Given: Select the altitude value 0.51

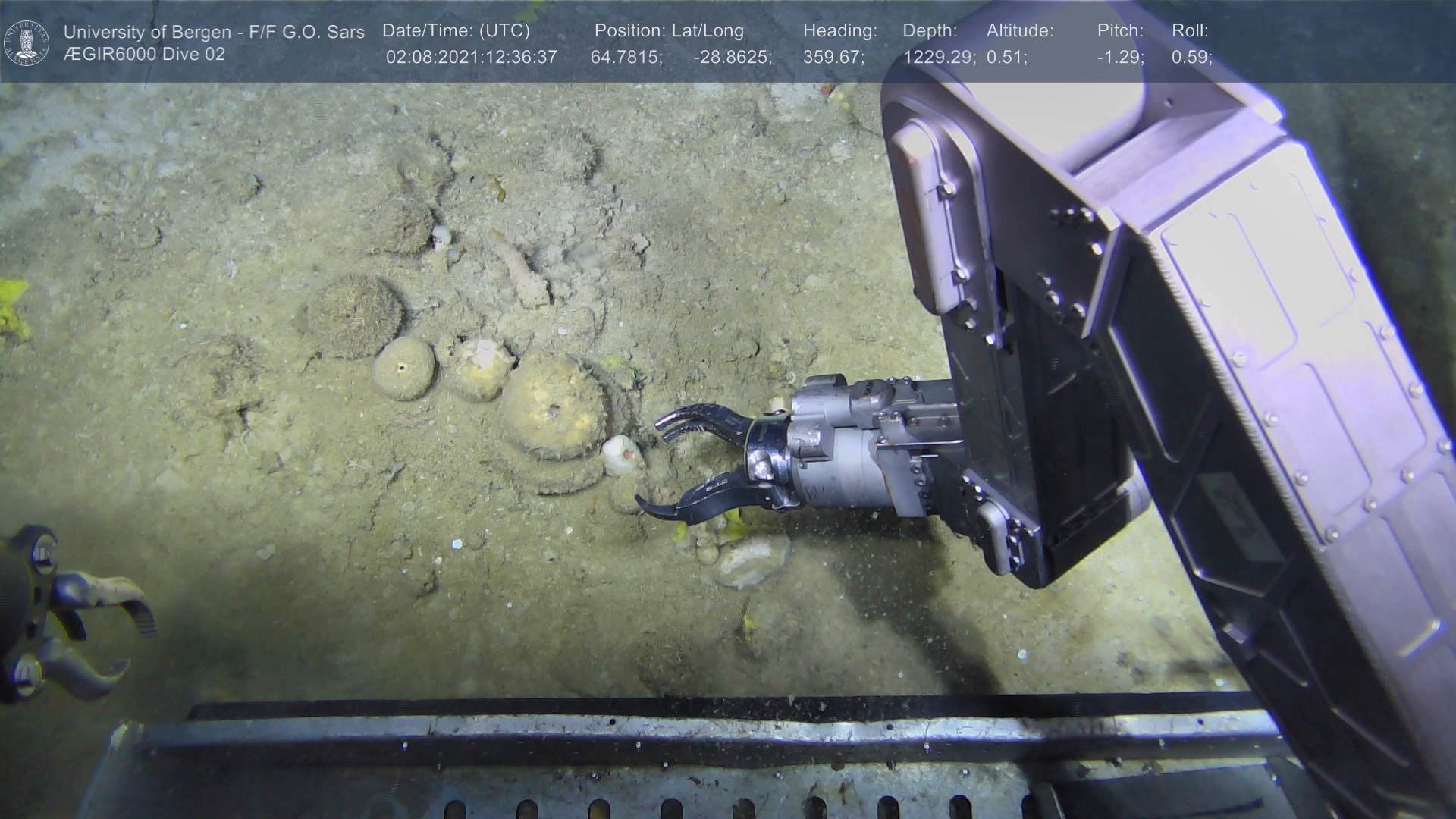Looking at the screenshot, I should pos(1006,57).
